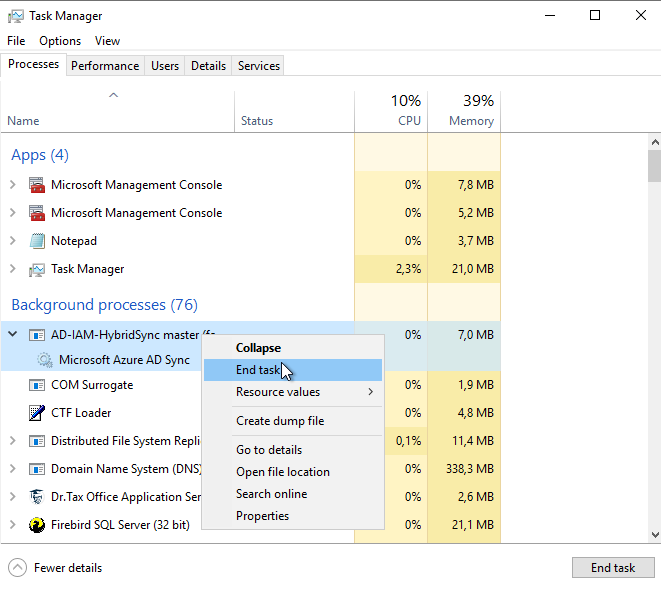Screen dimensions: 661x589
Task: Click the Dr.Tax Office Application Server icon
Action: (37, 497)
